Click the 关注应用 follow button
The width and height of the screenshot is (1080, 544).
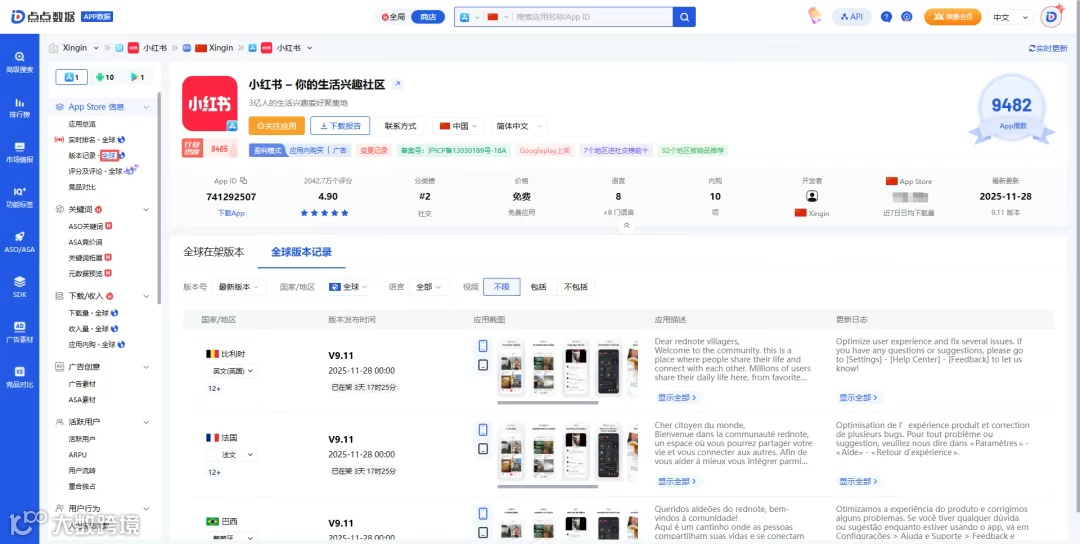(x=276, y=126)
